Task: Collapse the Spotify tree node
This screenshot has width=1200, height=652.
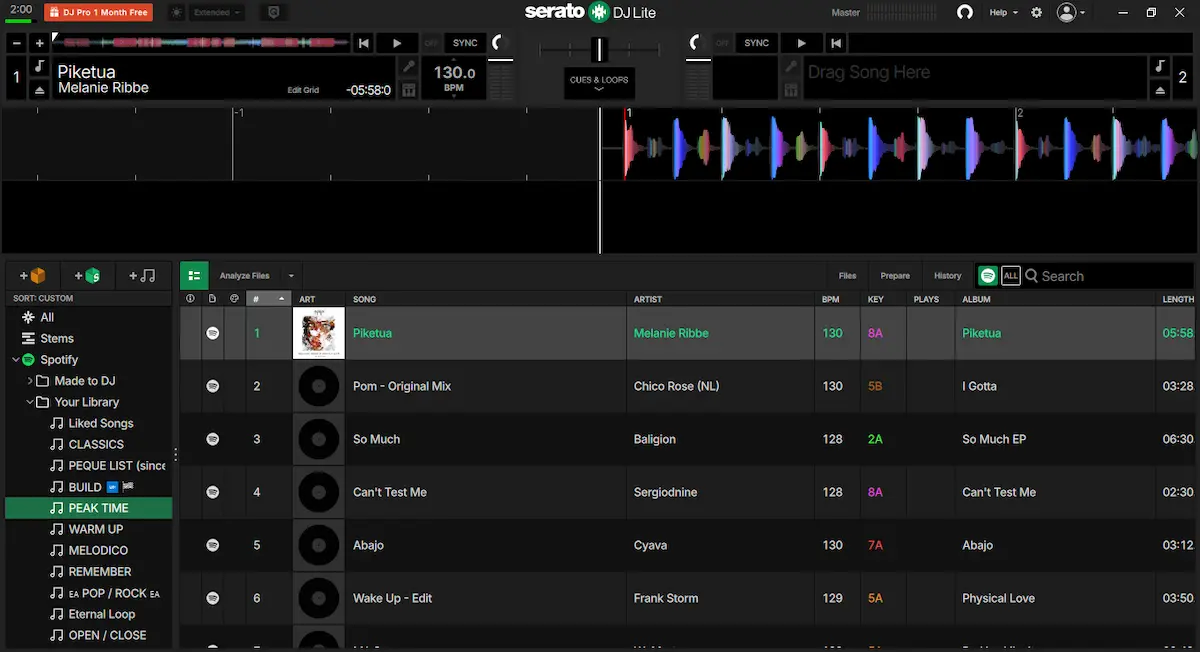Action: [16, 360]
